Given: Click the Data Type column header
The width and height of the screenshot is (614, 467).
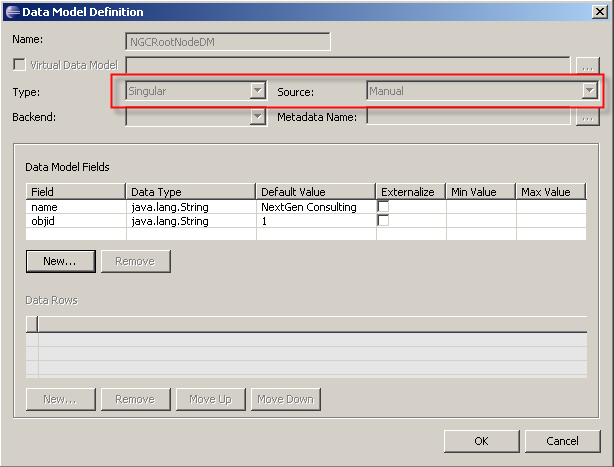Looking at the screenshot, I should point(191,192).
